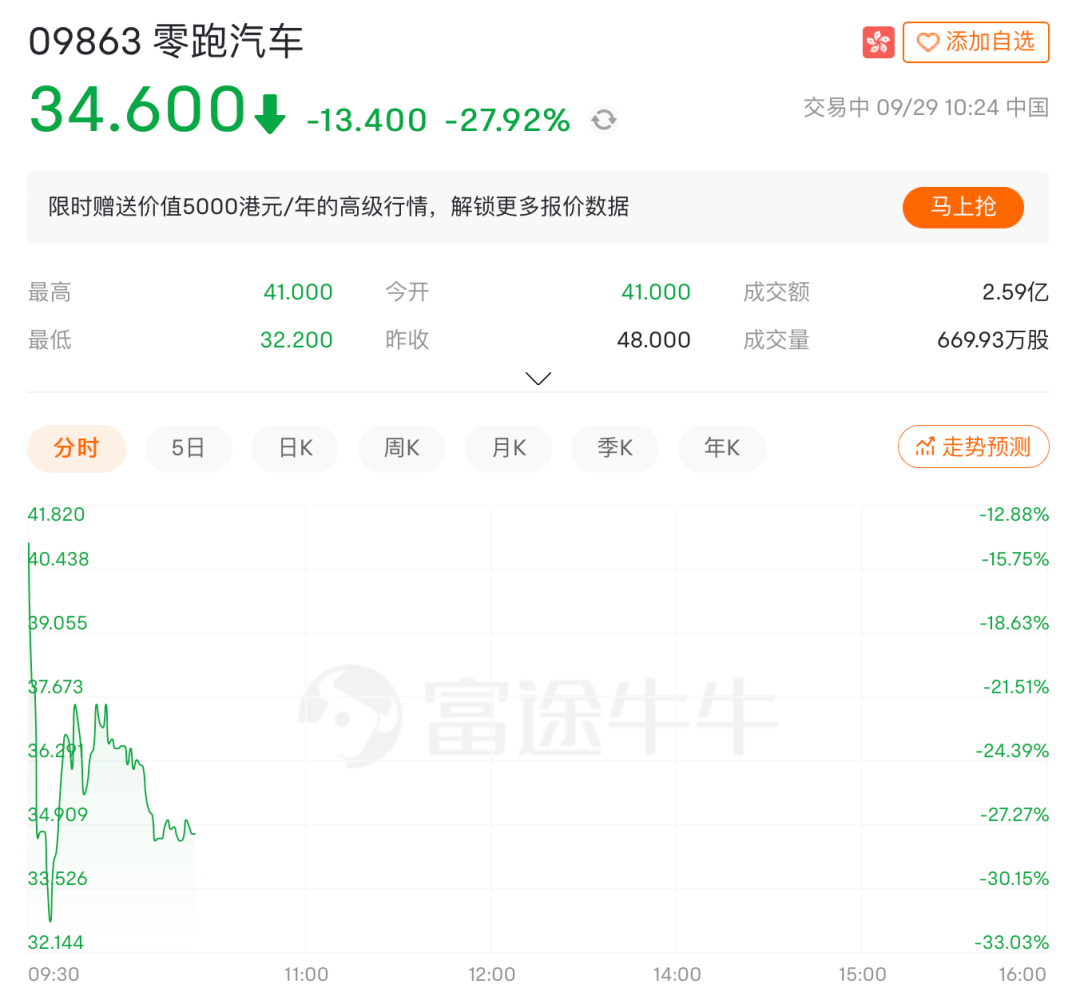Expand more quote details chevron
Image resolution: width=1080 pixels, height=1000 pixels.
[x=538, y=378]
